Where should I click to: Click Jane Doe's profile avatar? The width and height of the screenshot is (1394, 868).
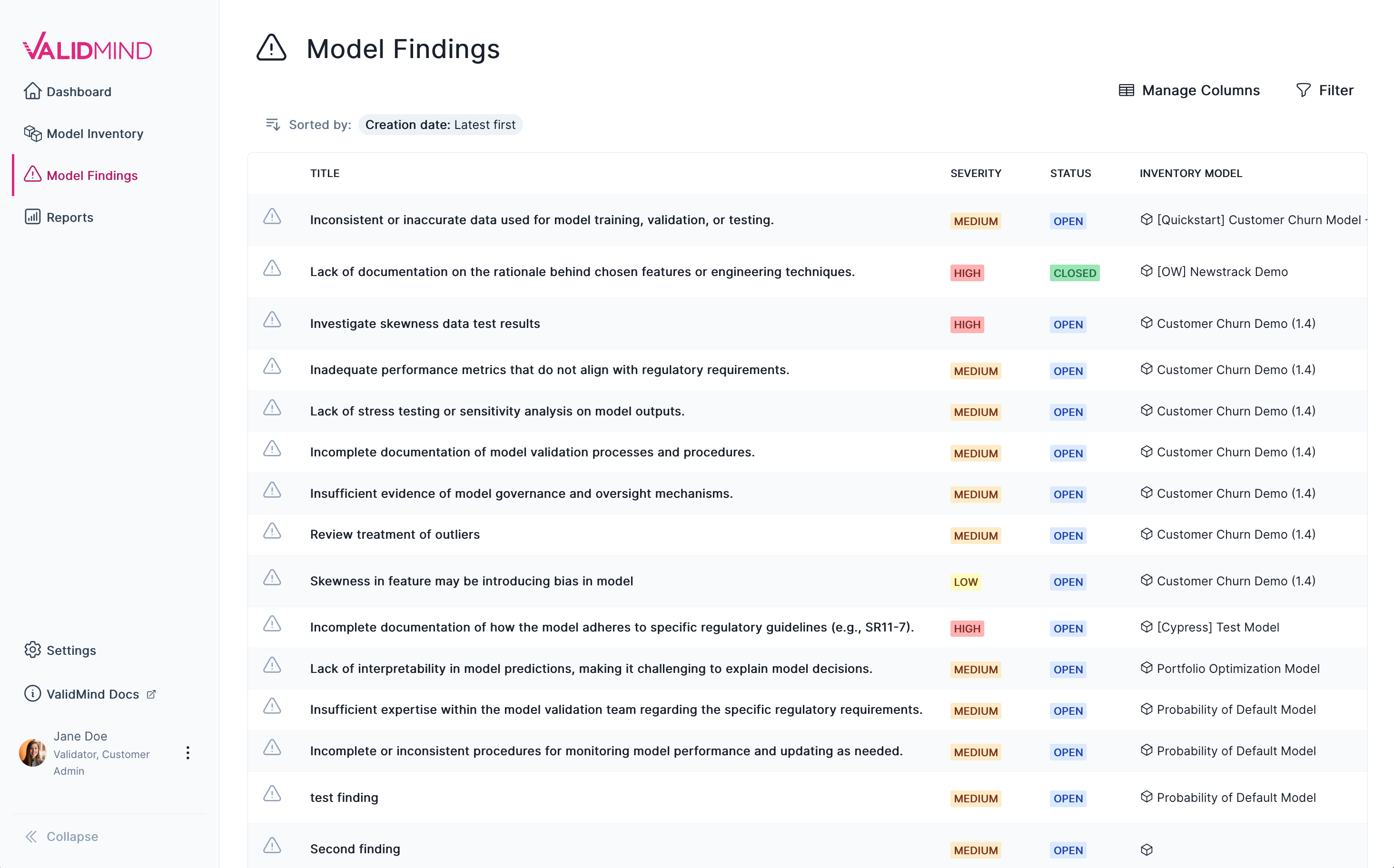32,753
